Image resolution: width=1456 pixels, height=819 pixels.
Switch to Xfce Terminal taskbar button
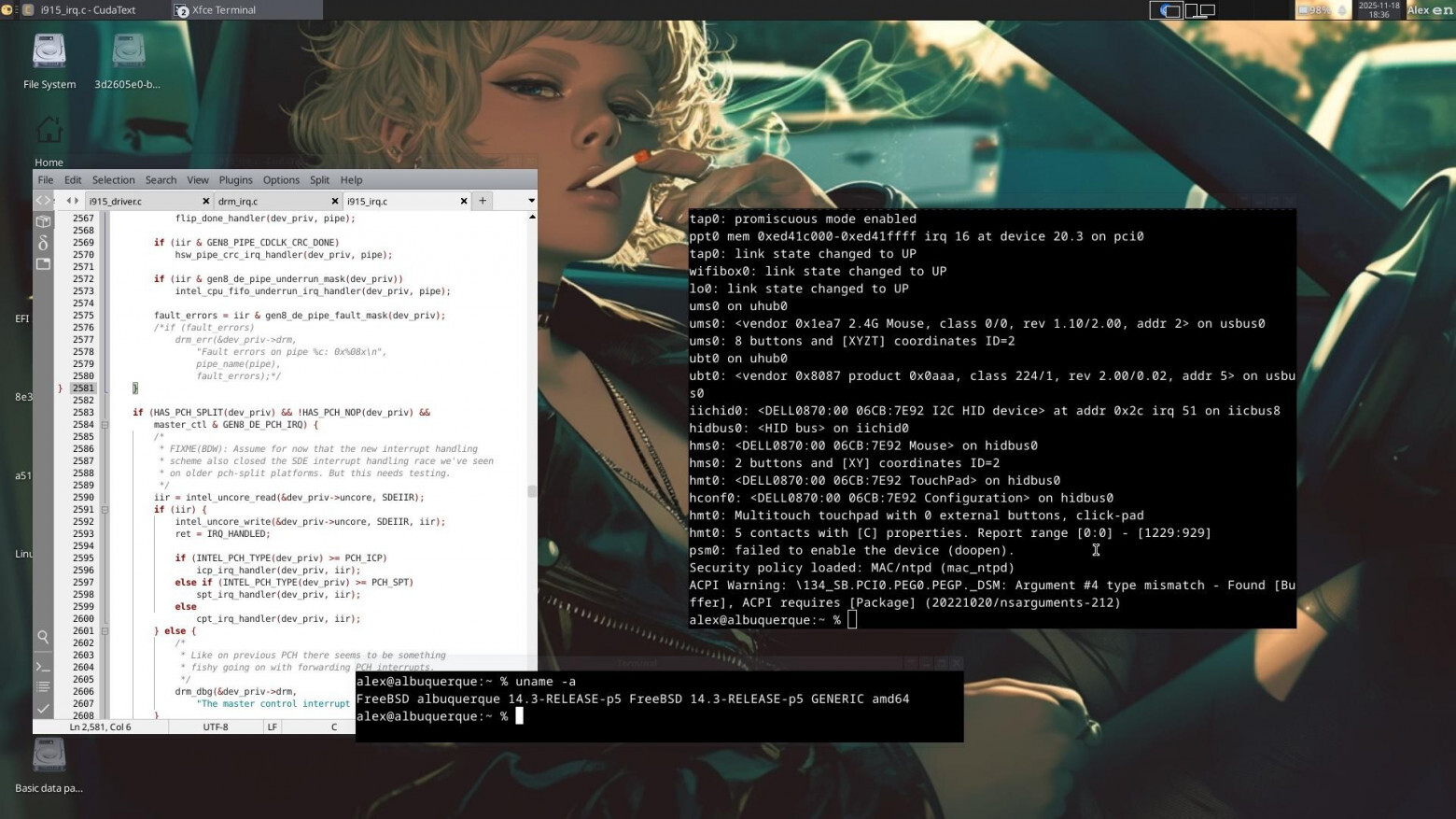pyautogui.click(x=245, y=10)
